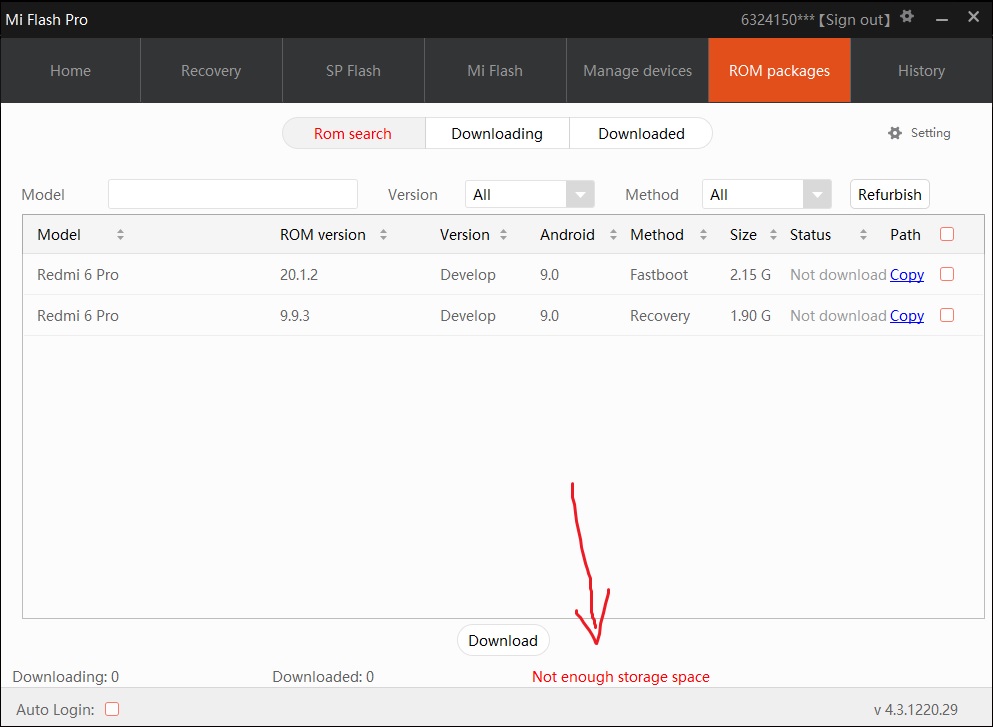Enable the Auto Login checkbox
This screenshot has height=727, width=993.
[x=112, y=709]
